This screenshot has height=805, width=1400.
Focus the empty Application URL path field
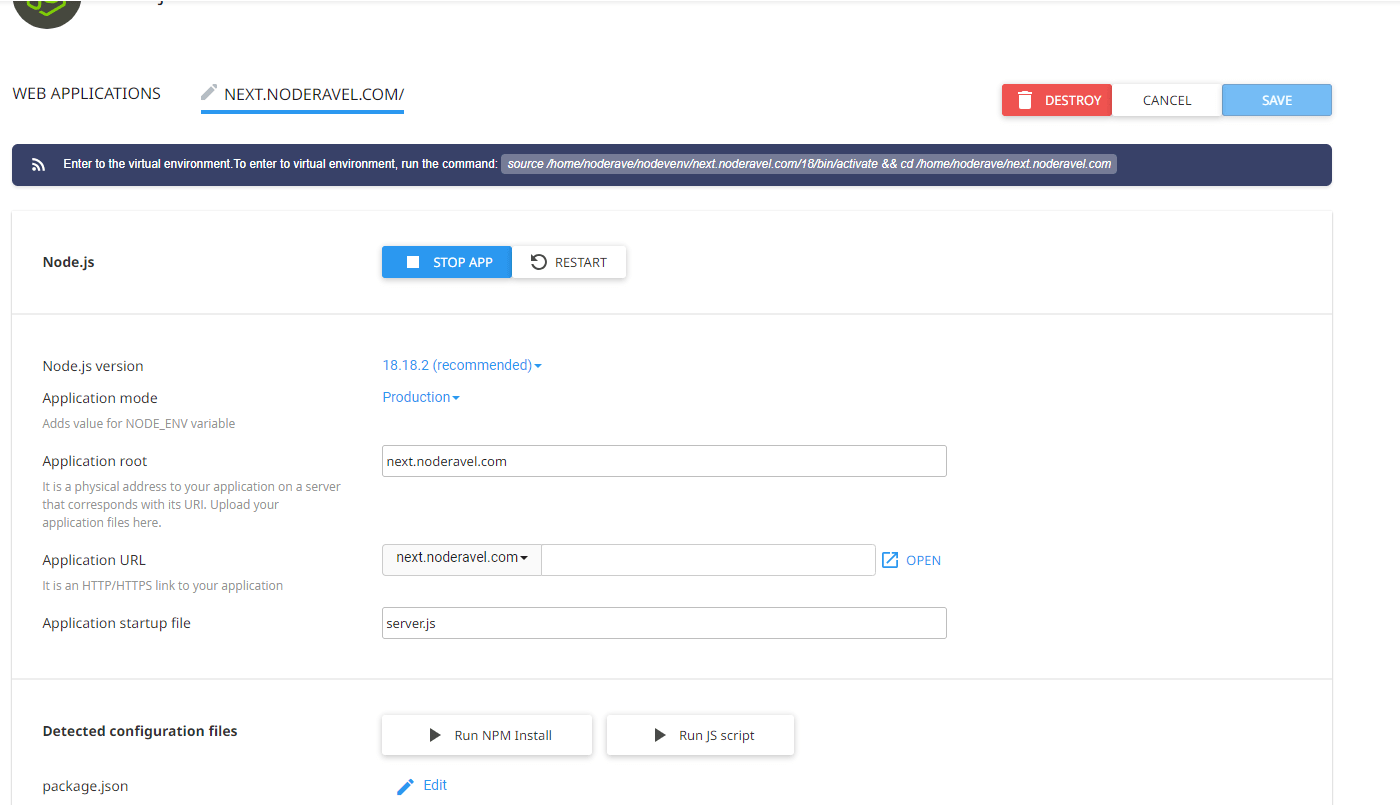point(708,560)
